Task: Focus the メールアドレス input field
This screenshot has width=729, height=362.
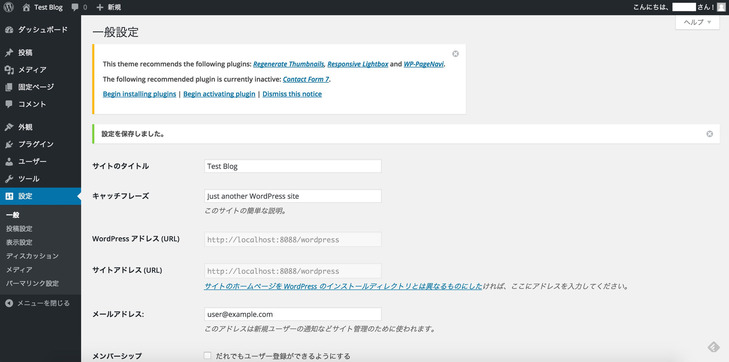Action: click(x=293, y=314)
